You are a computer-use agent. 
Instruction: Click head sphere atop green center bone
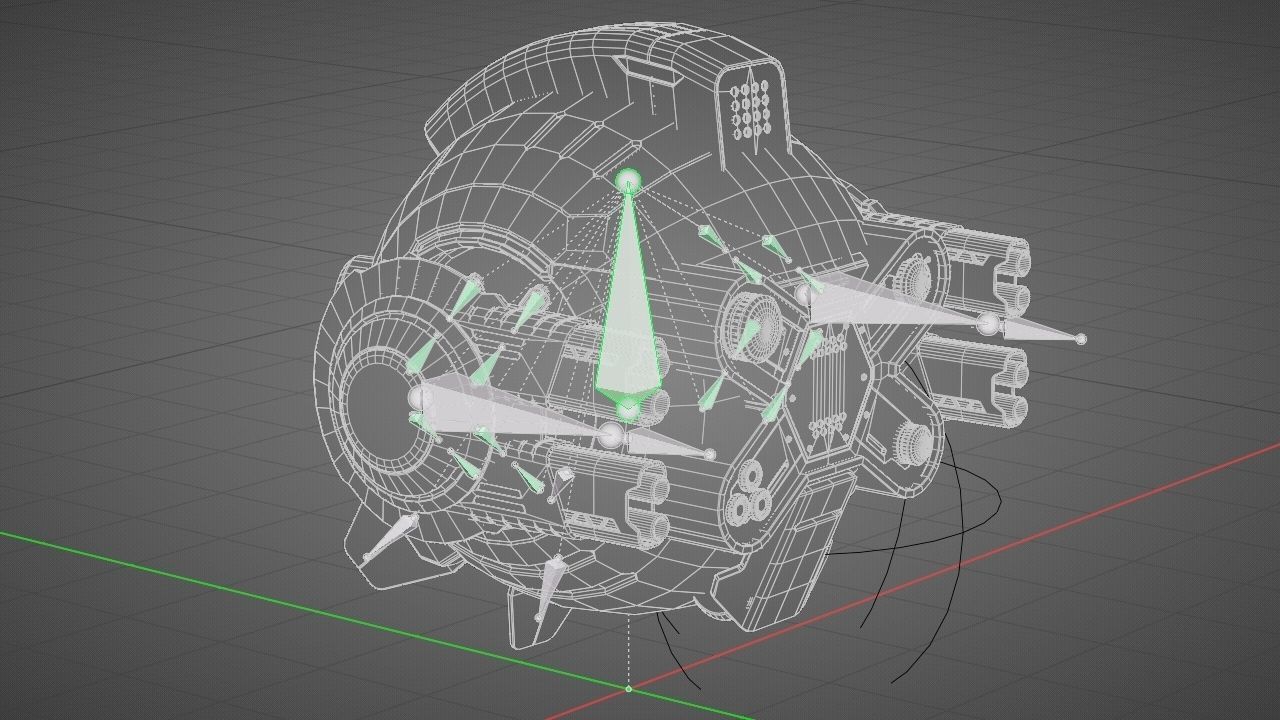tap(627, 181)
